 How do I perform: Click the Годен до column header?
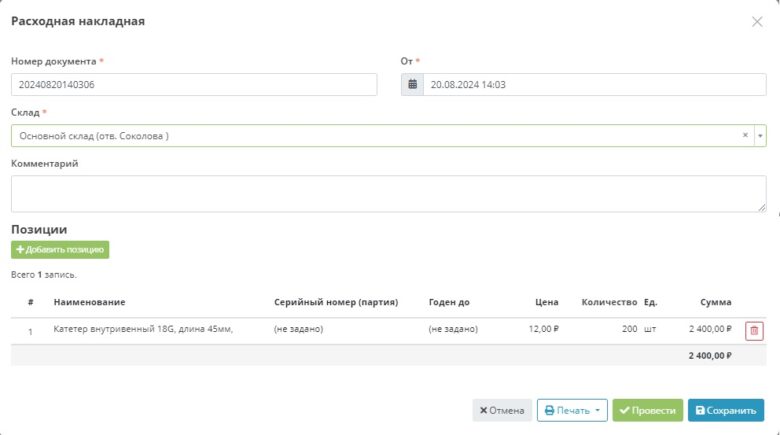[x=449, y=302]
